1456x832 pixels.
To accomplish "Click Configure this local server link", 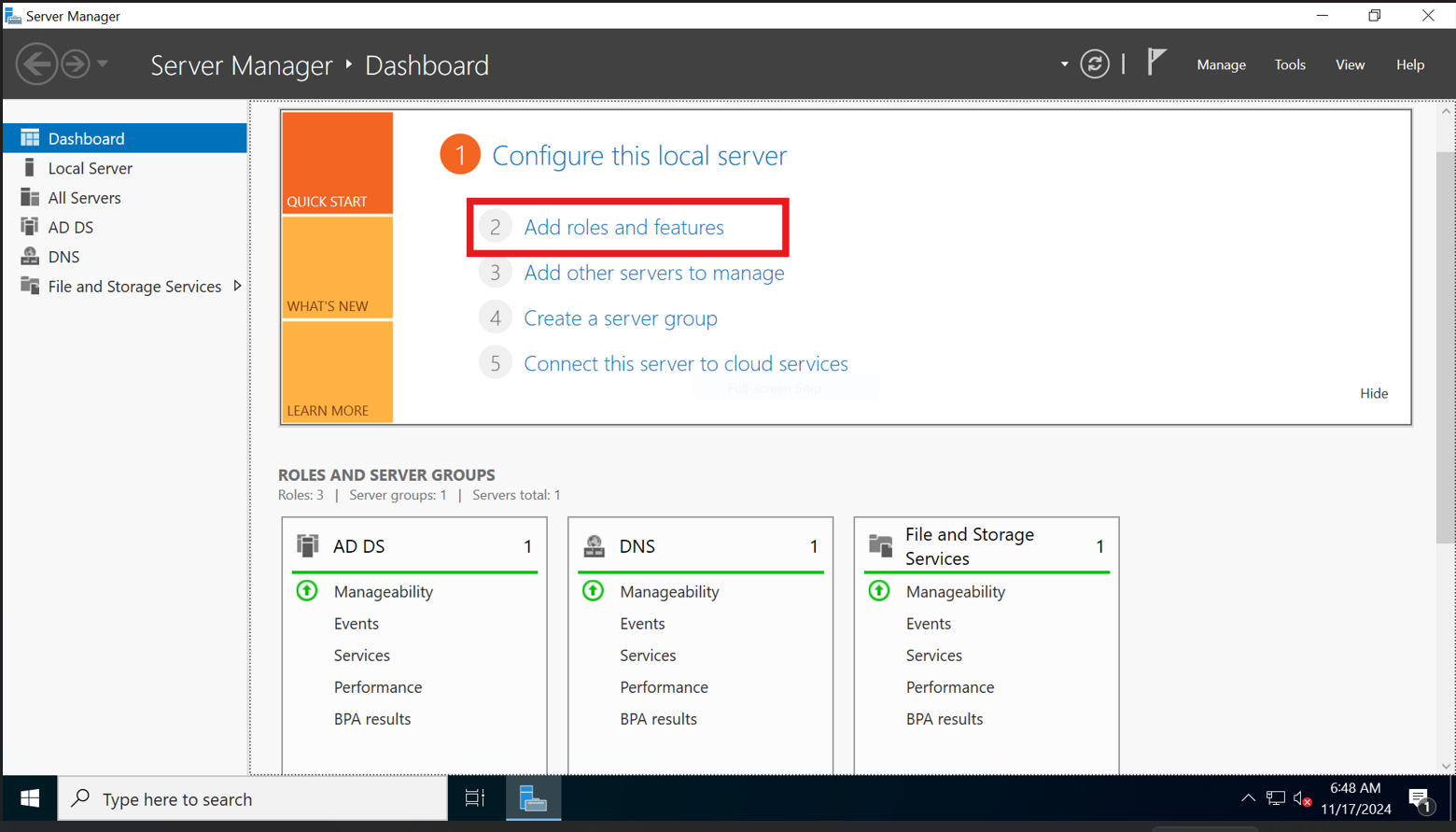I will pos(639,155).
